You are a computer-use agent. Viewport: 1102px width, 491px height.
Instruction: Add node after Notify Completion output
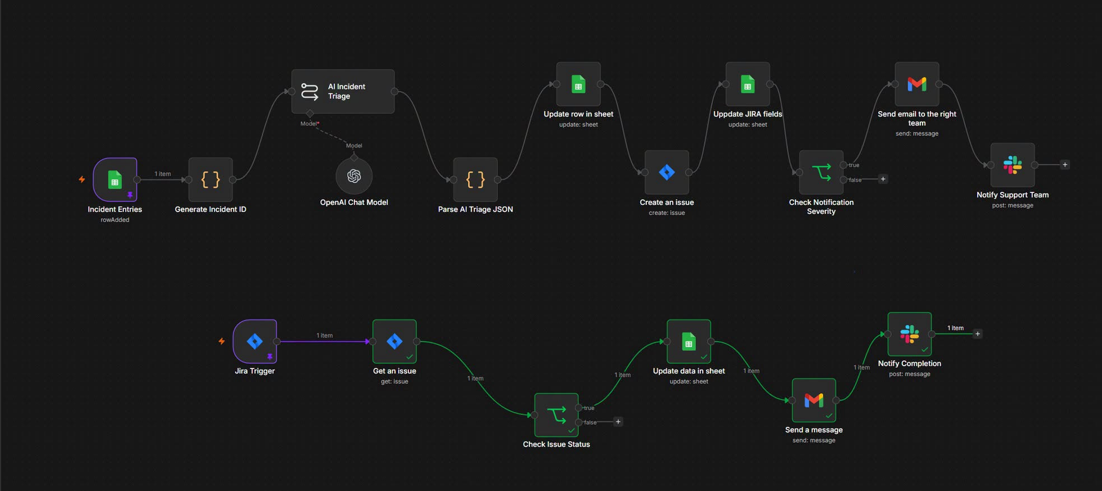(978, 334)
